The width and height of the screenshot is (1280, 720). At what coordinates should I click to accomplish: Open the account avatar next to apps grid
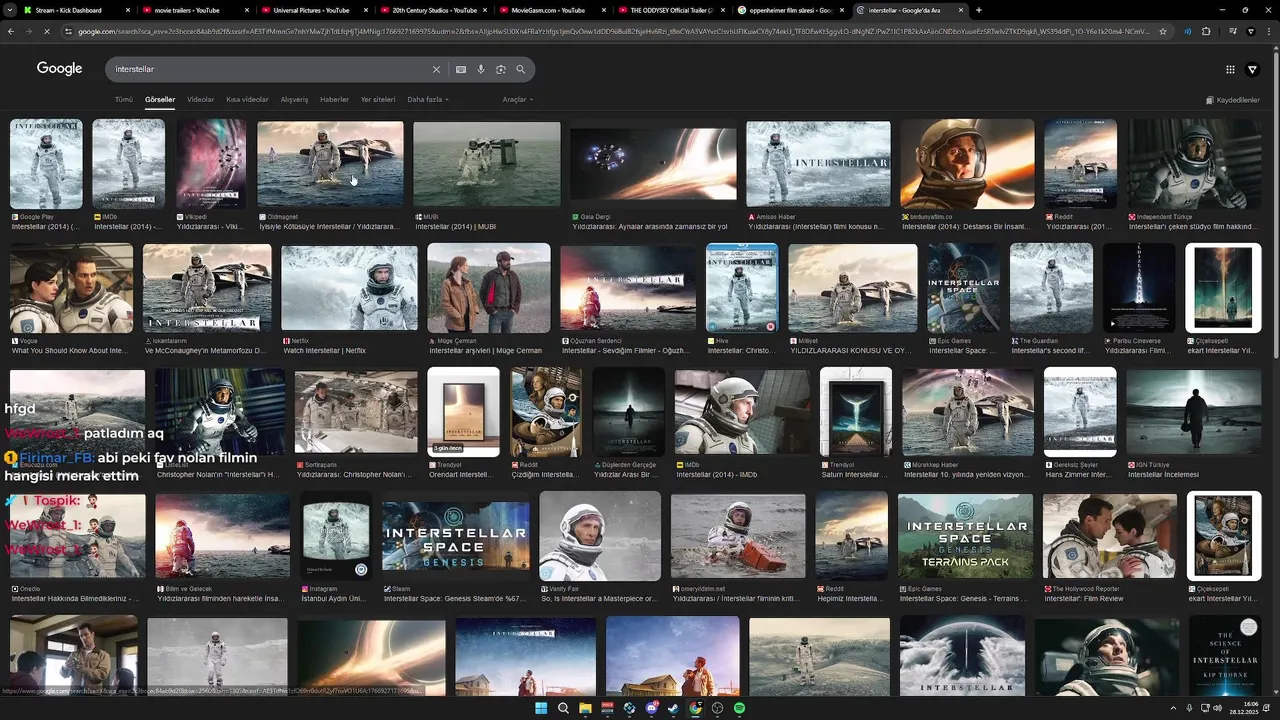1252,69
